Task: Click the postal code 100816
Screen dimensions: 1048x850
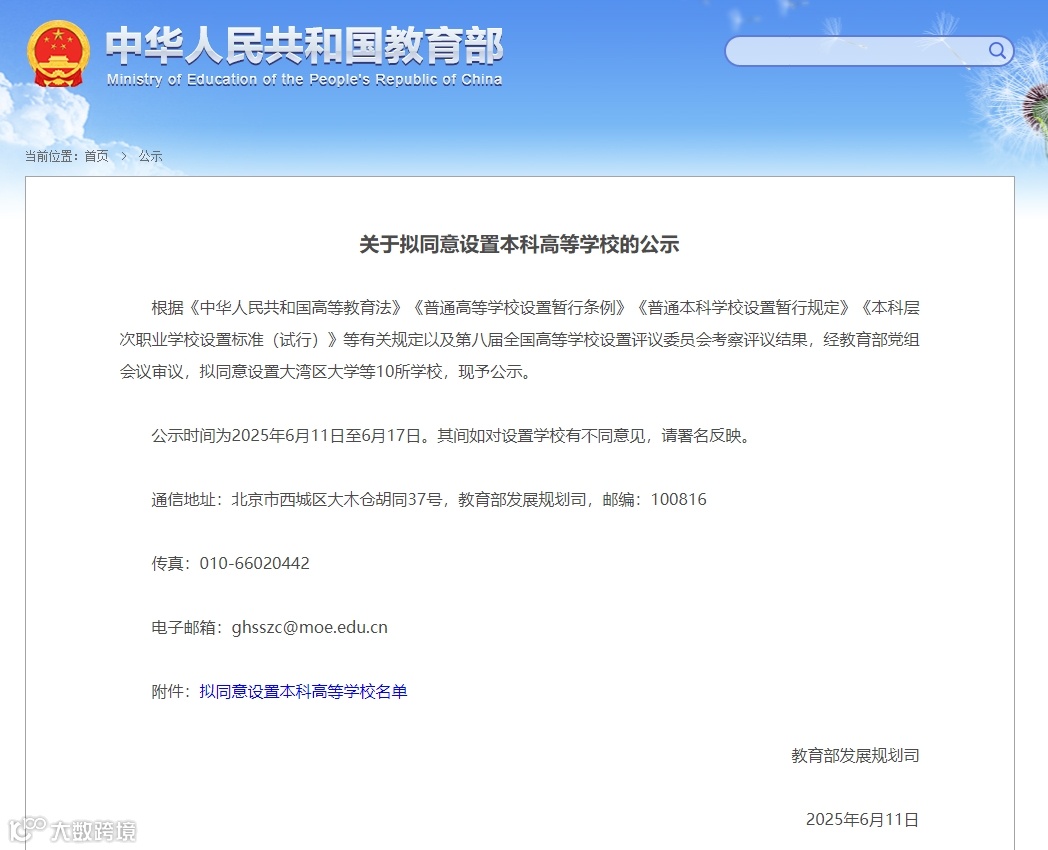Action: pyautogui.click(x=678, y=500)
